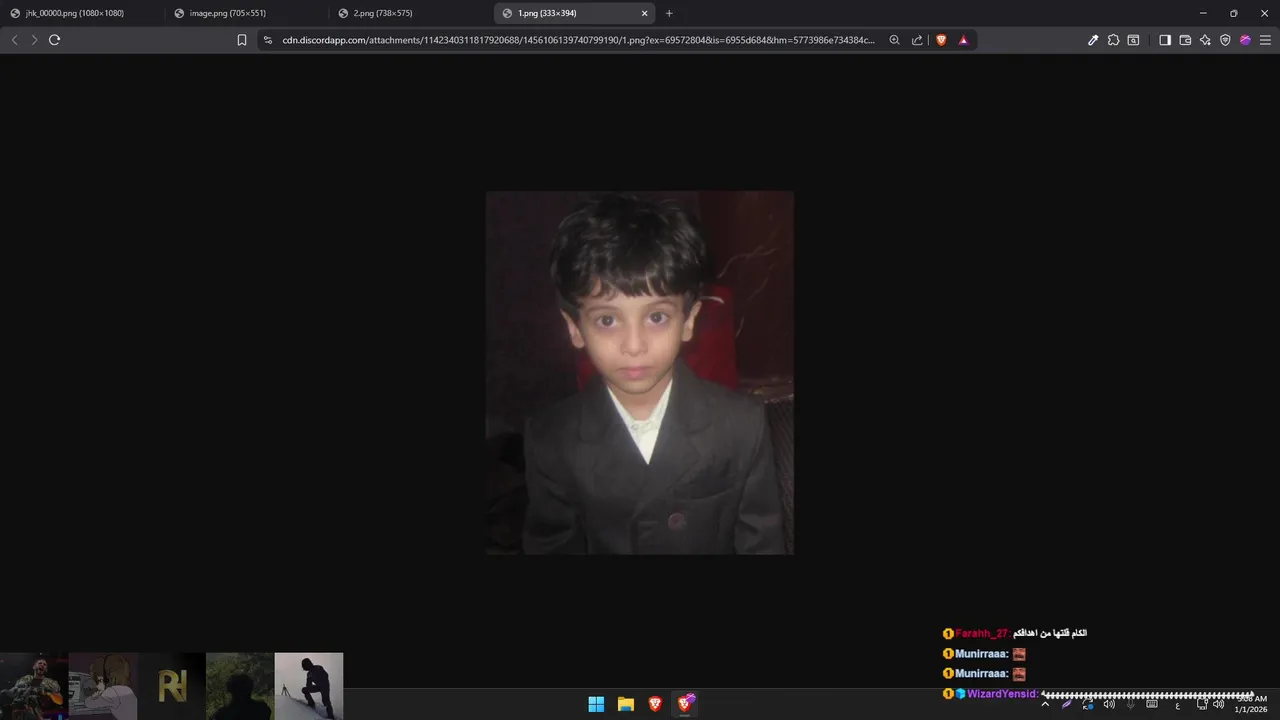Open site information icon beside the URL

[x=268, y=40]
